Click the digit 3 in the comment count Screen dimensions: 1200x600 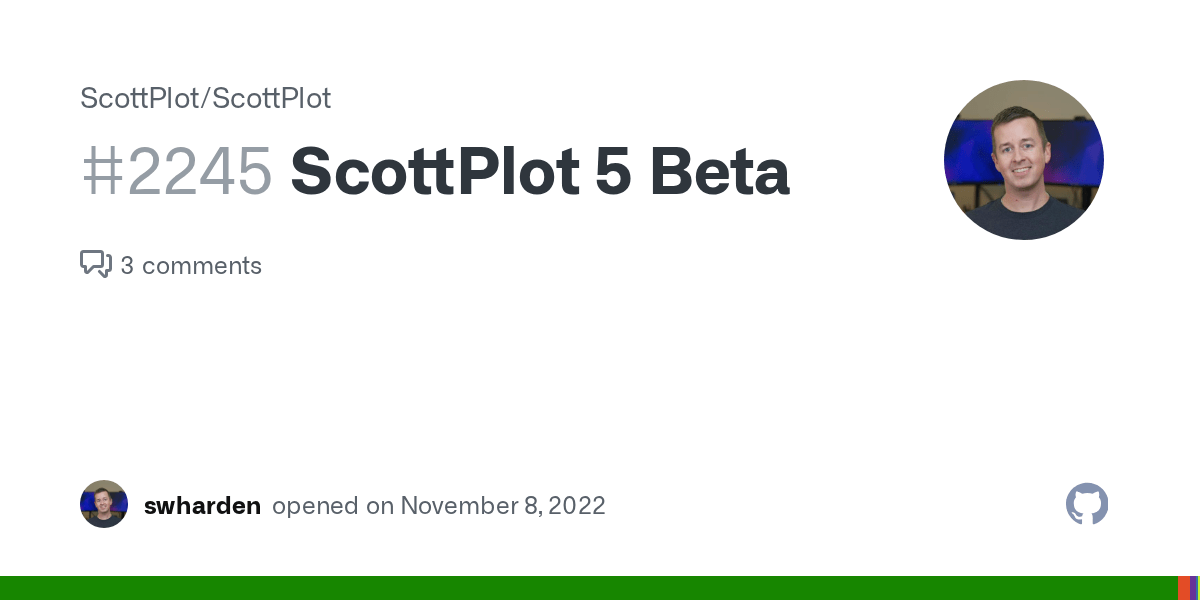point(127,266)
